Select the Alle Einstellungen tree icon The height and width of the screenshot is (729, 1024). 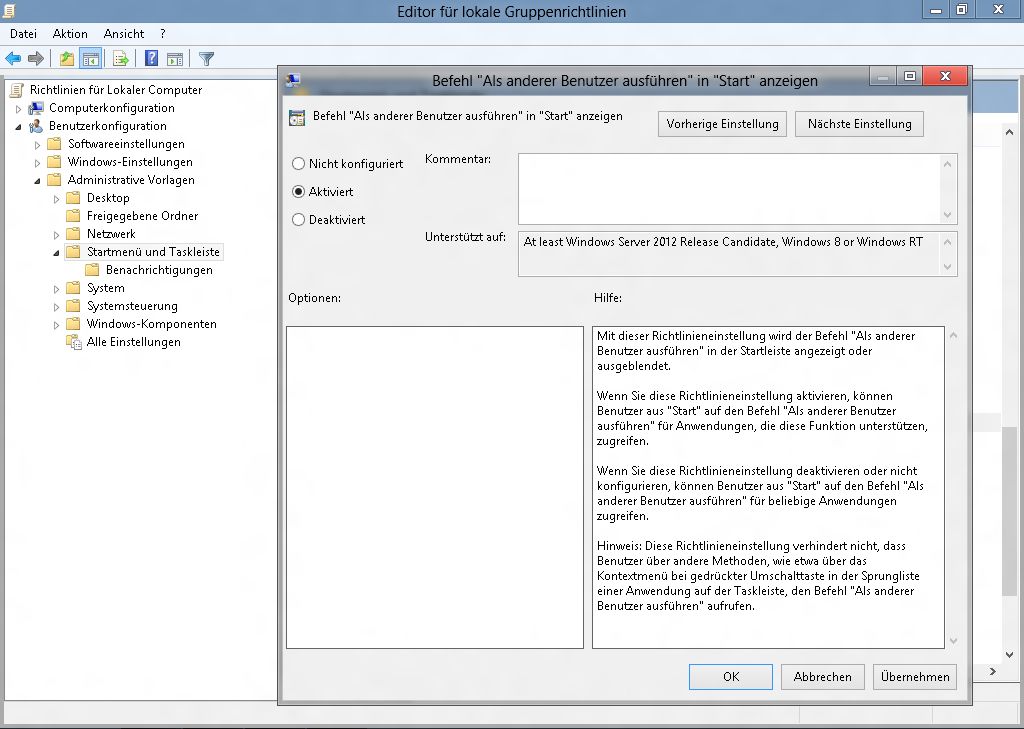pos(74,342)
